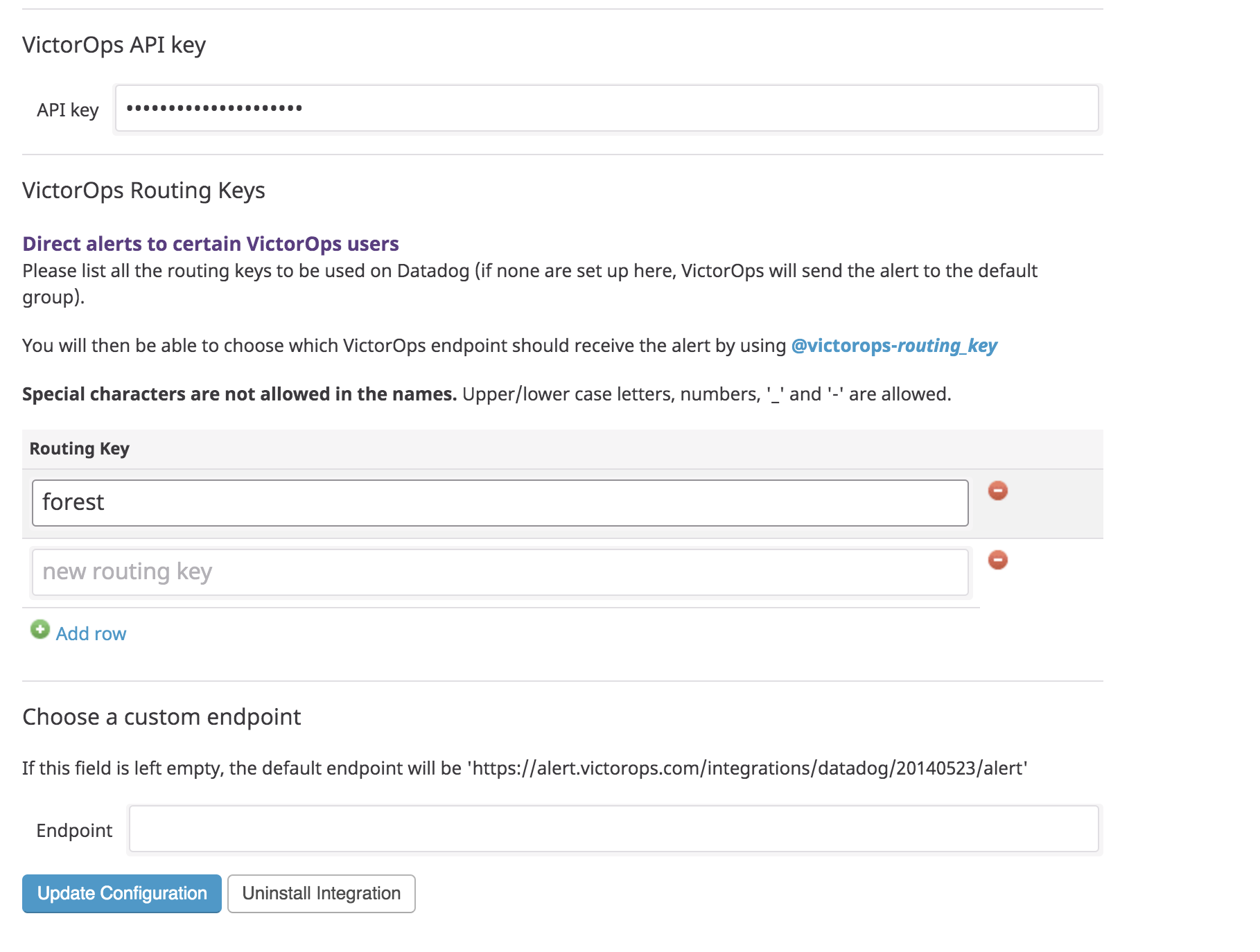Click the green plus Add row icon
Image resolution: width=1260 pixels, height=952 pixels.
(40, 629)
